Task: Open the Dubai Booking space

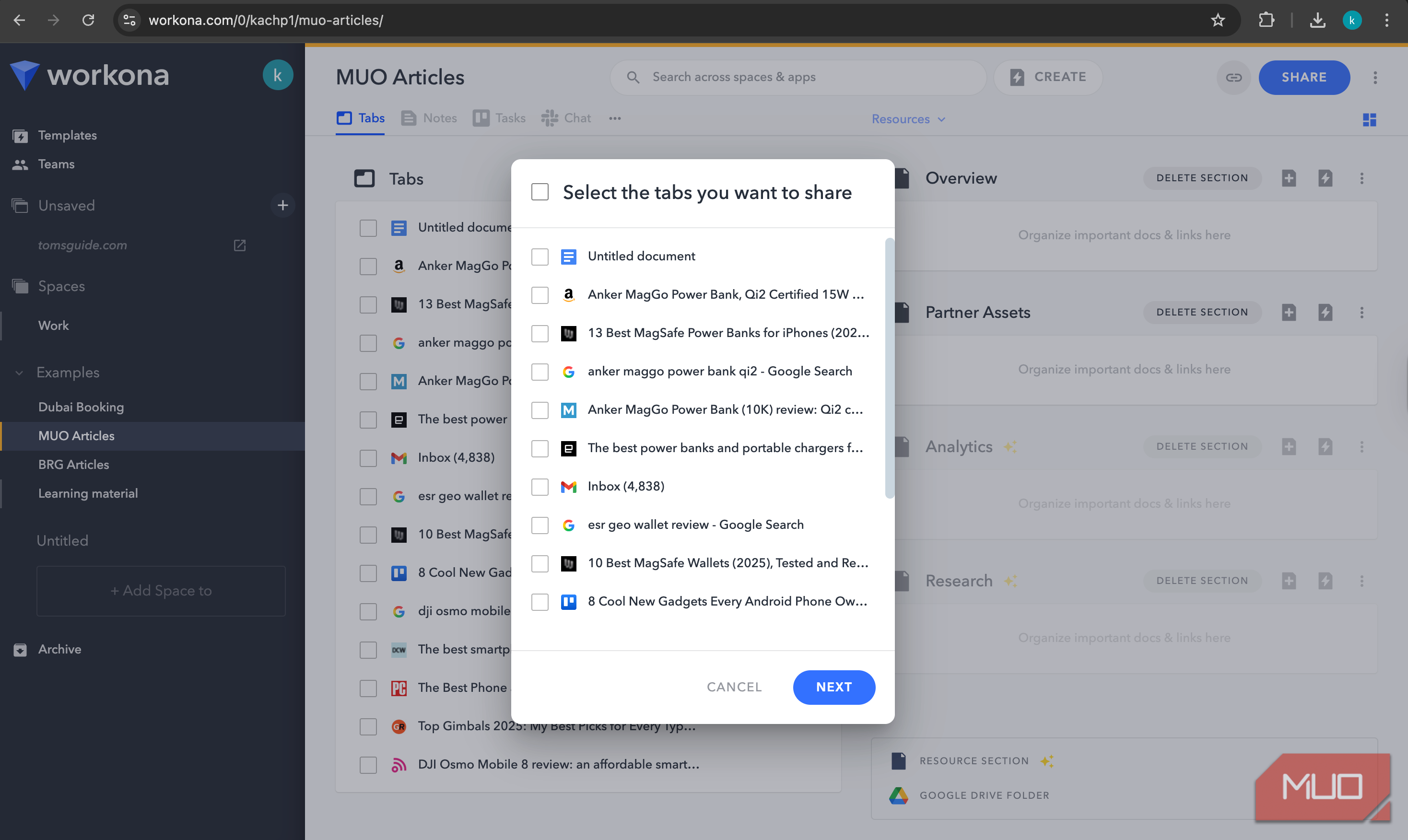Action: pyautogui.click(x=81, y=407)
